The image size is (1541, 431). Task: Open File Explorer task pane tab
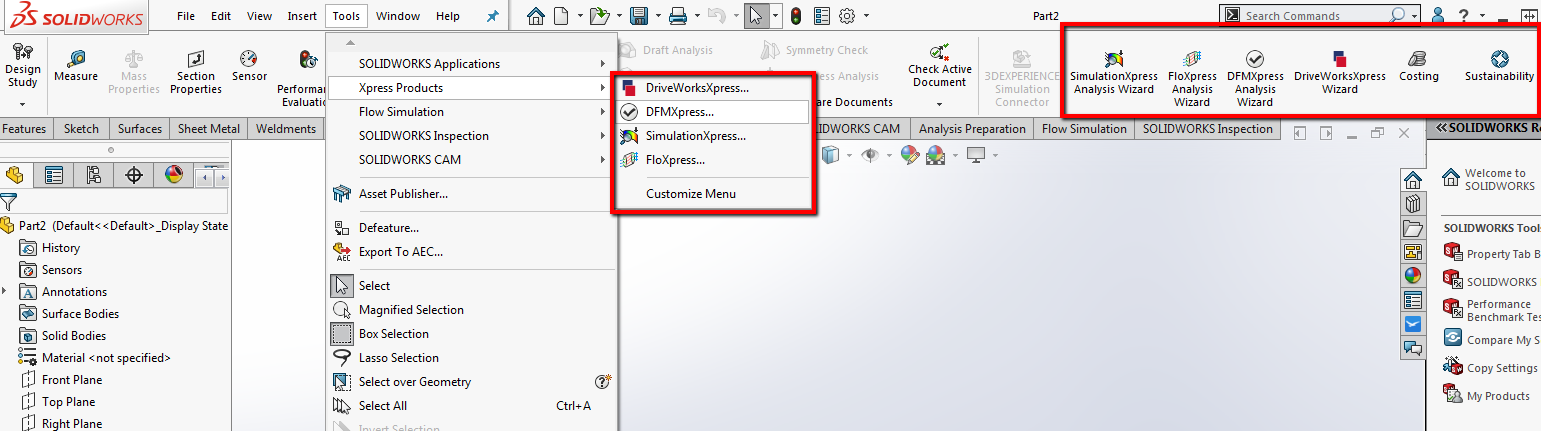1413,228
